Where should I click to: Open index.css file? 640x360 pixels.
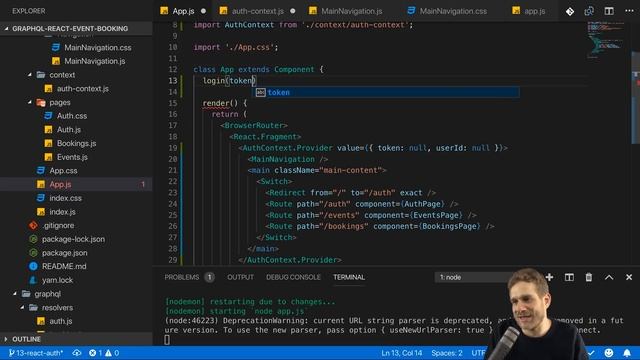click(65, 198)
